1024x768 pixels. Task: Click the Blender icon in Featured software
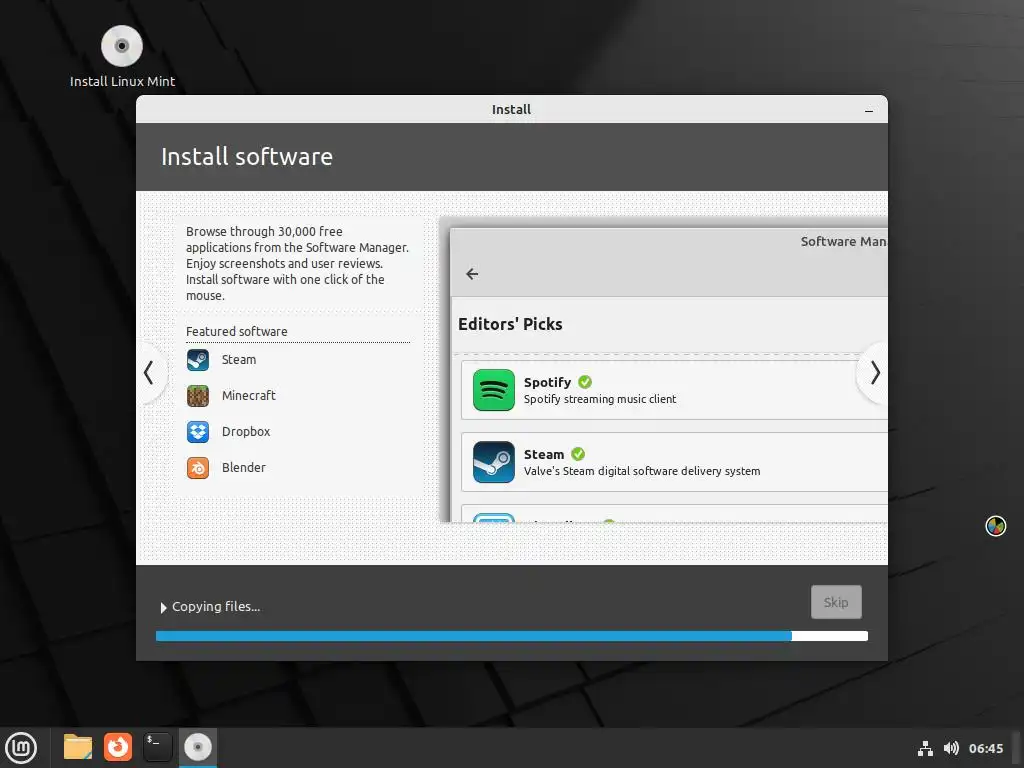click(198, 468)
